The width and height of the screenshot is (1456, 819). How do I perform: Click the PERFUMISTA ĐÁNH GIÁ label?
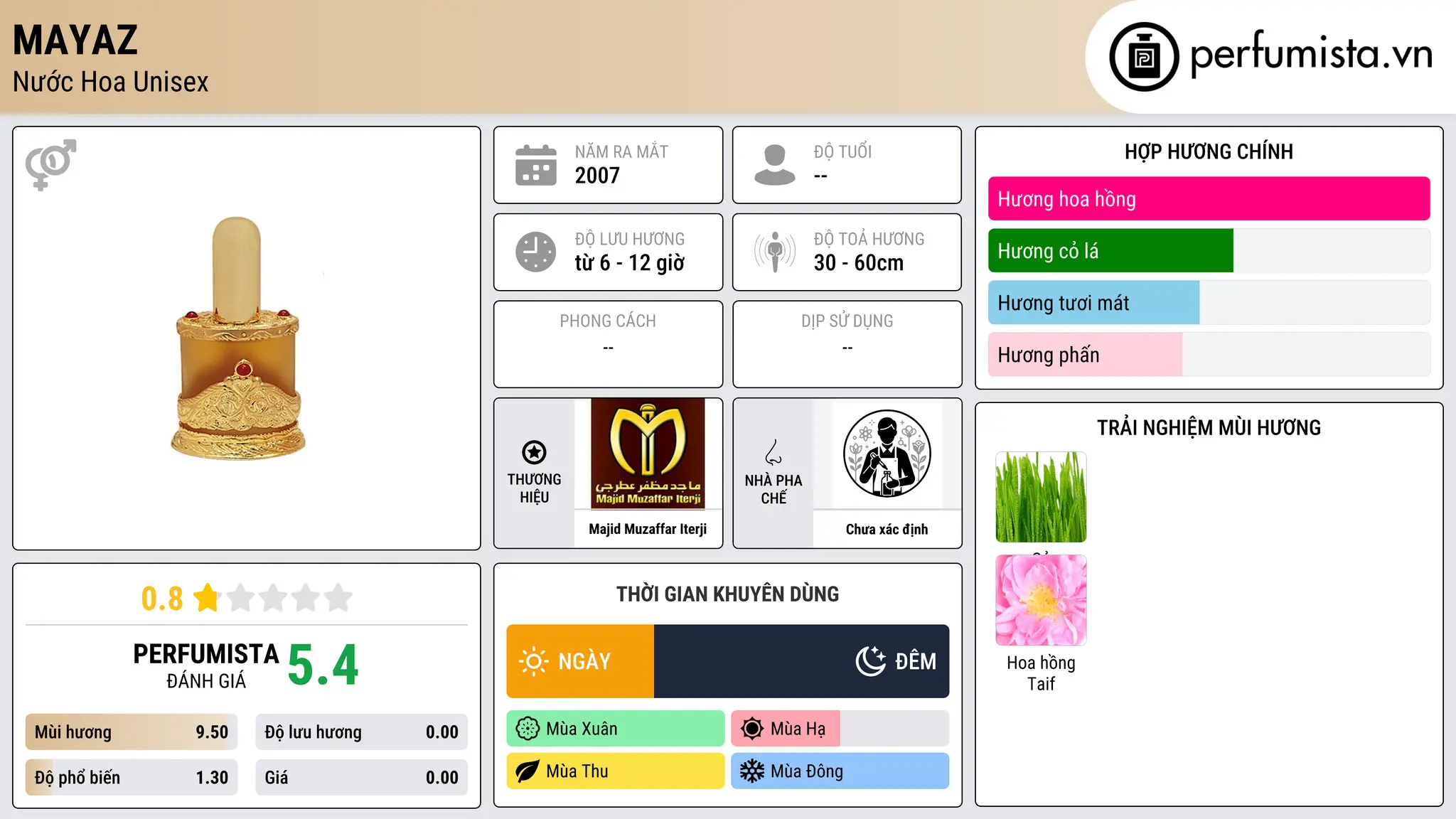coord(206,665)
